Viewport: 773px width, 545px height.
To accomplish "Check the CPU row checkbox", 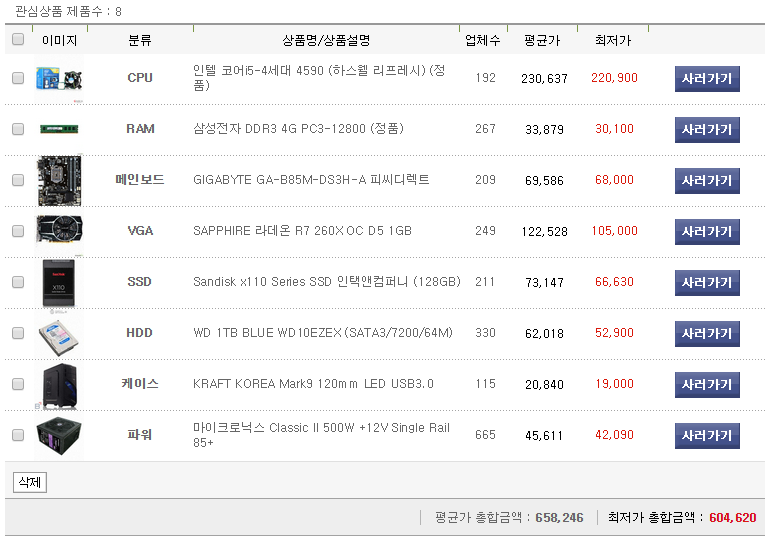I will 18,78.
